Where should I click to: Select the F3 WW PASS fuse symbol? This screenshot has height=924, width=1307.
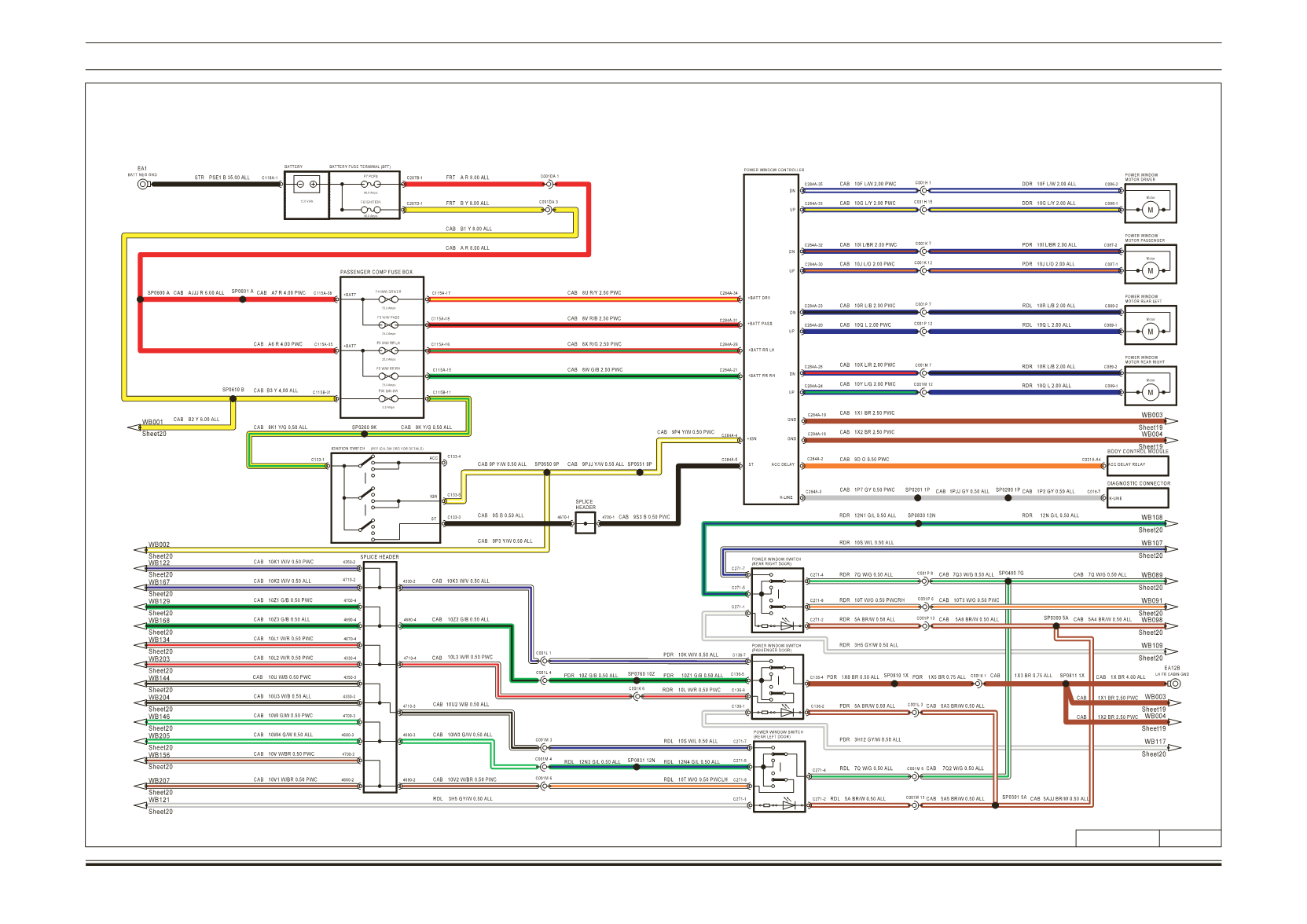coord(388,325)
